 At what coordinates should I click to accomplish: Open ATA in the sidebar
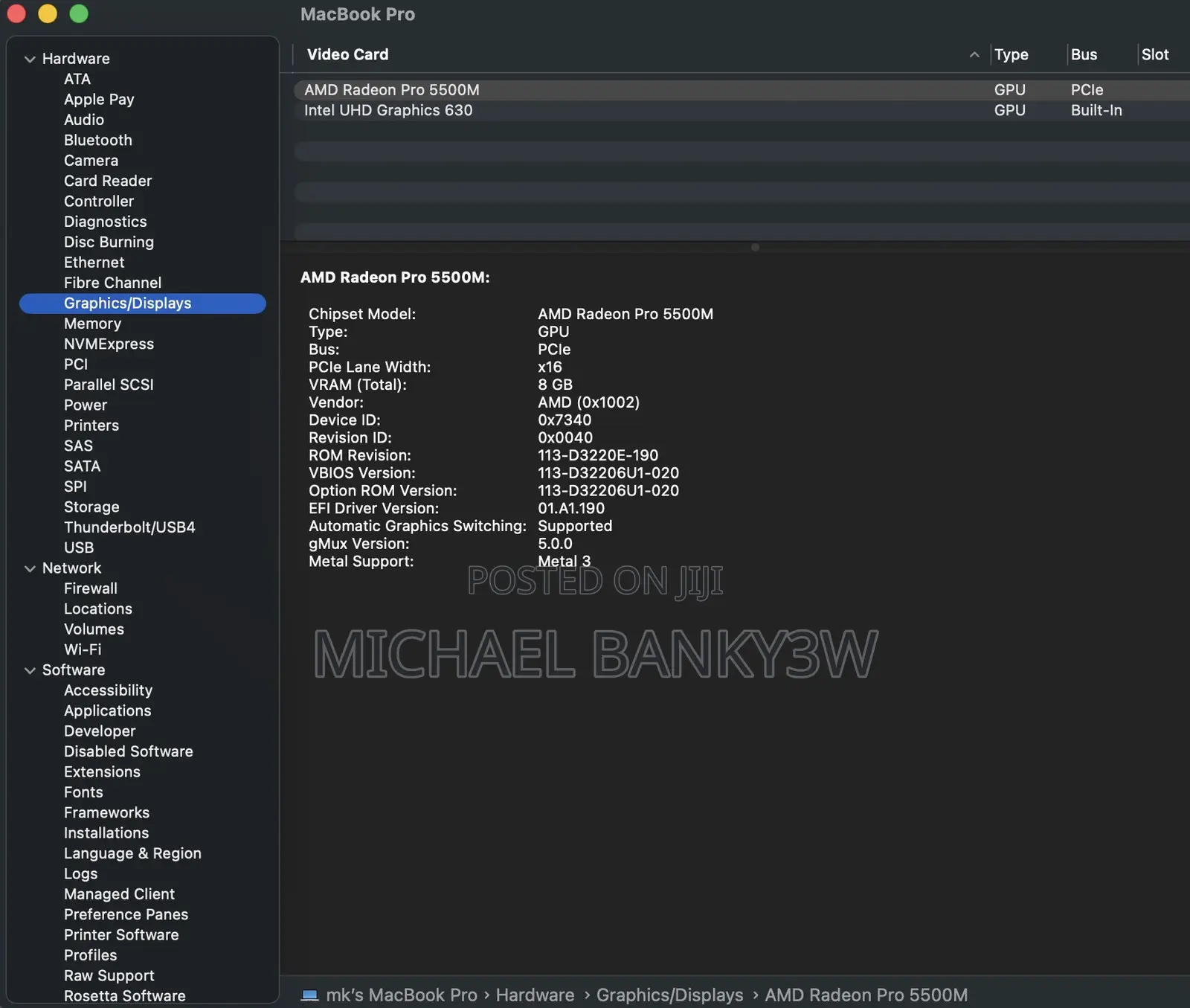(77, 79)
